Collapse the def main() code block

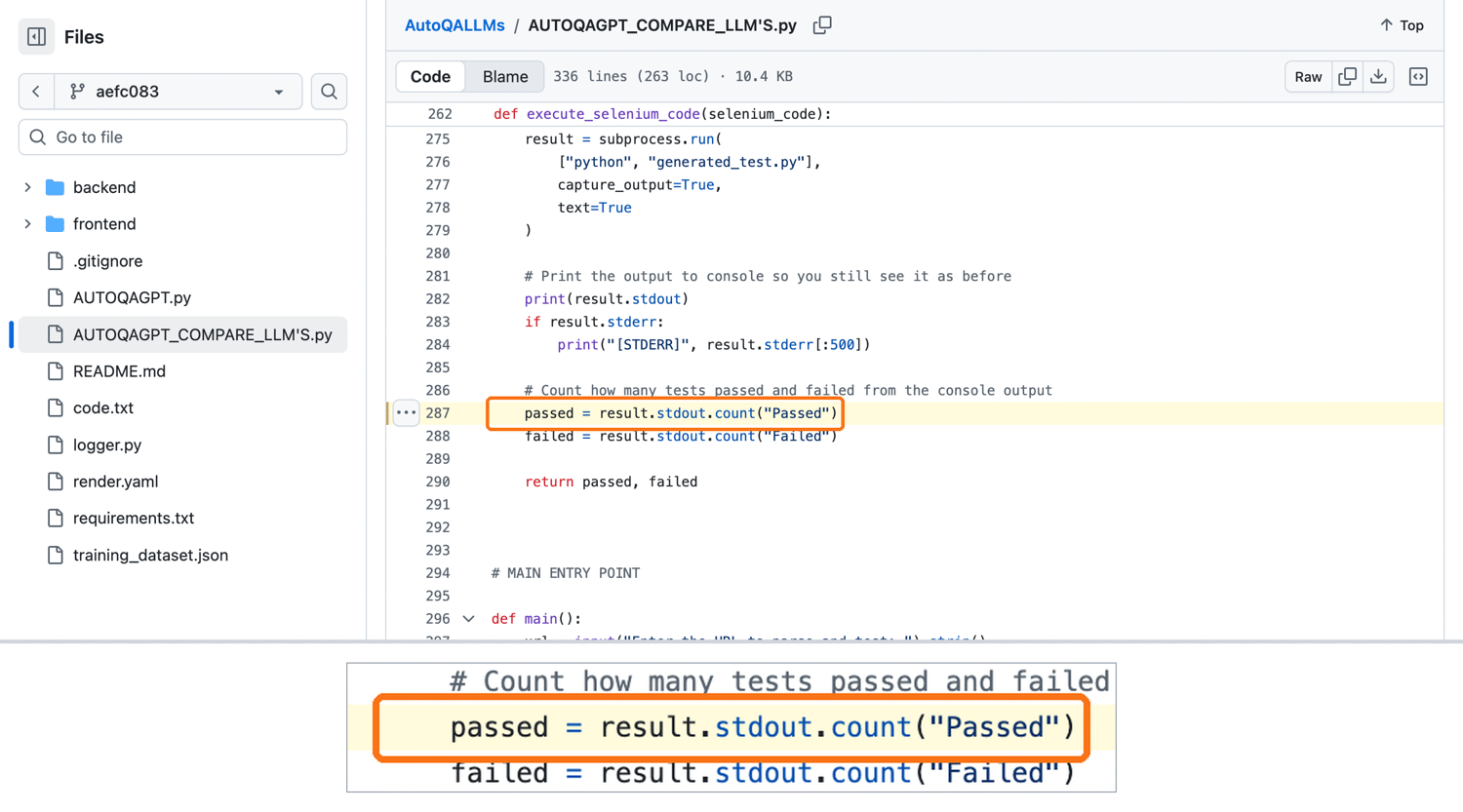[469, 619]
